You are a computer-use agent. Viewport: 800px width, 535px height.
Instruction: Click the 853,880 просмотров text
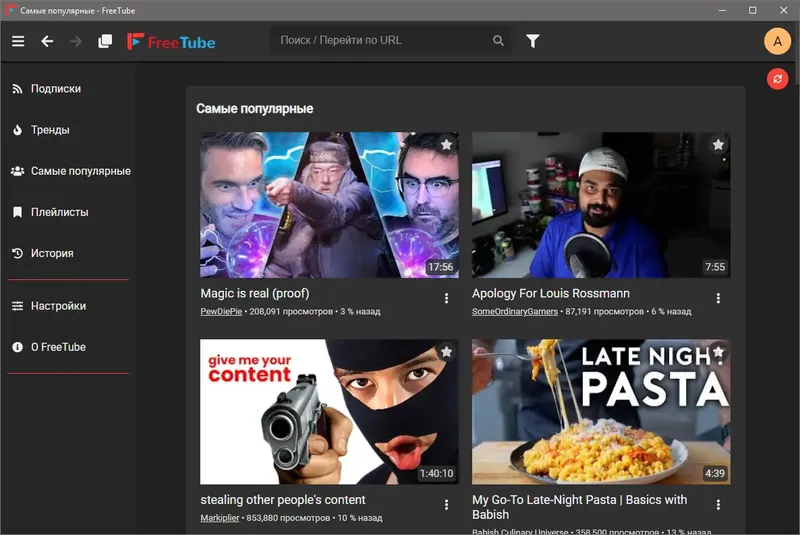coord(288,518)
